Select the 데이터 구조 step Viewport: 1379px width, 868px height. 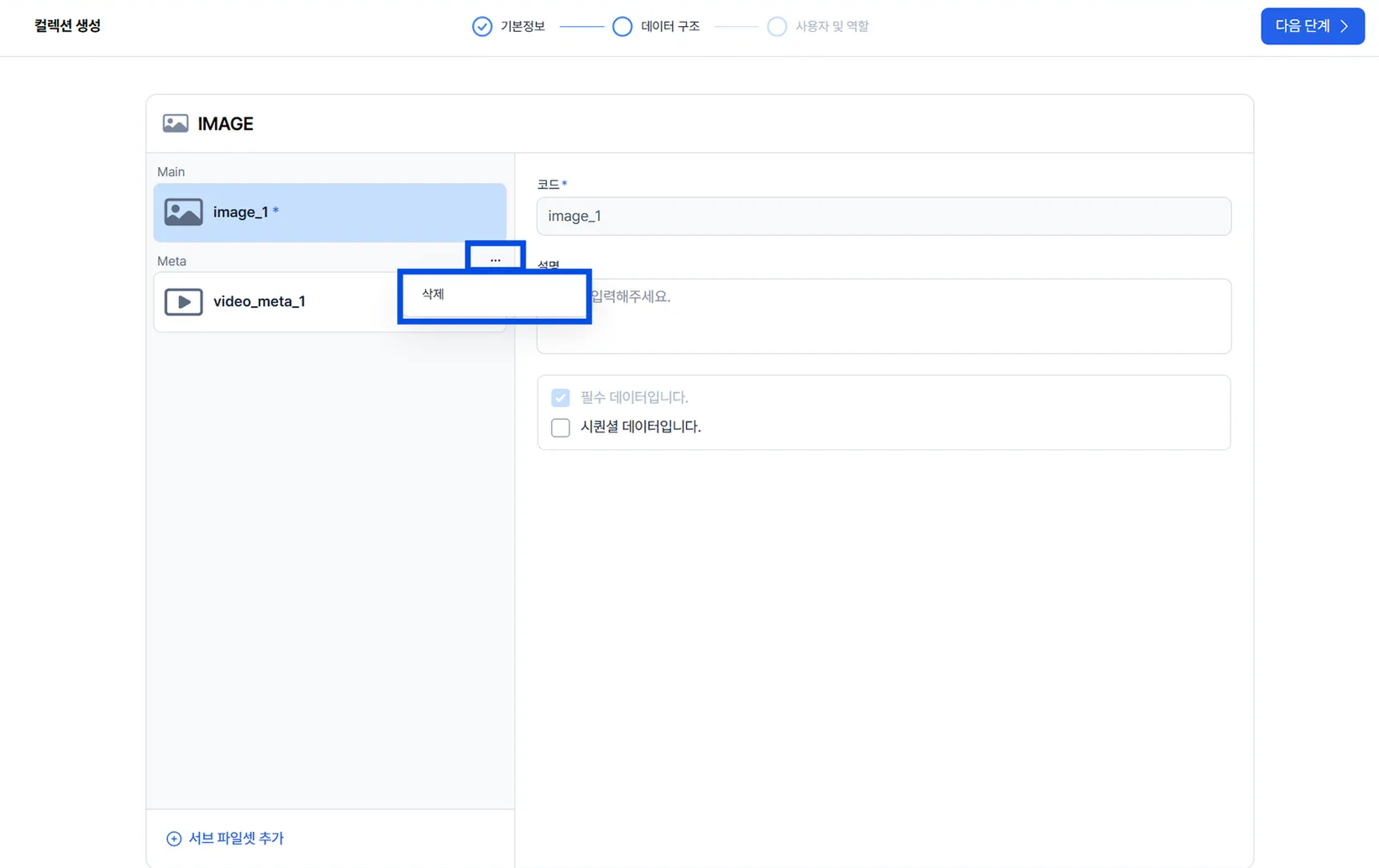point(656,26)
